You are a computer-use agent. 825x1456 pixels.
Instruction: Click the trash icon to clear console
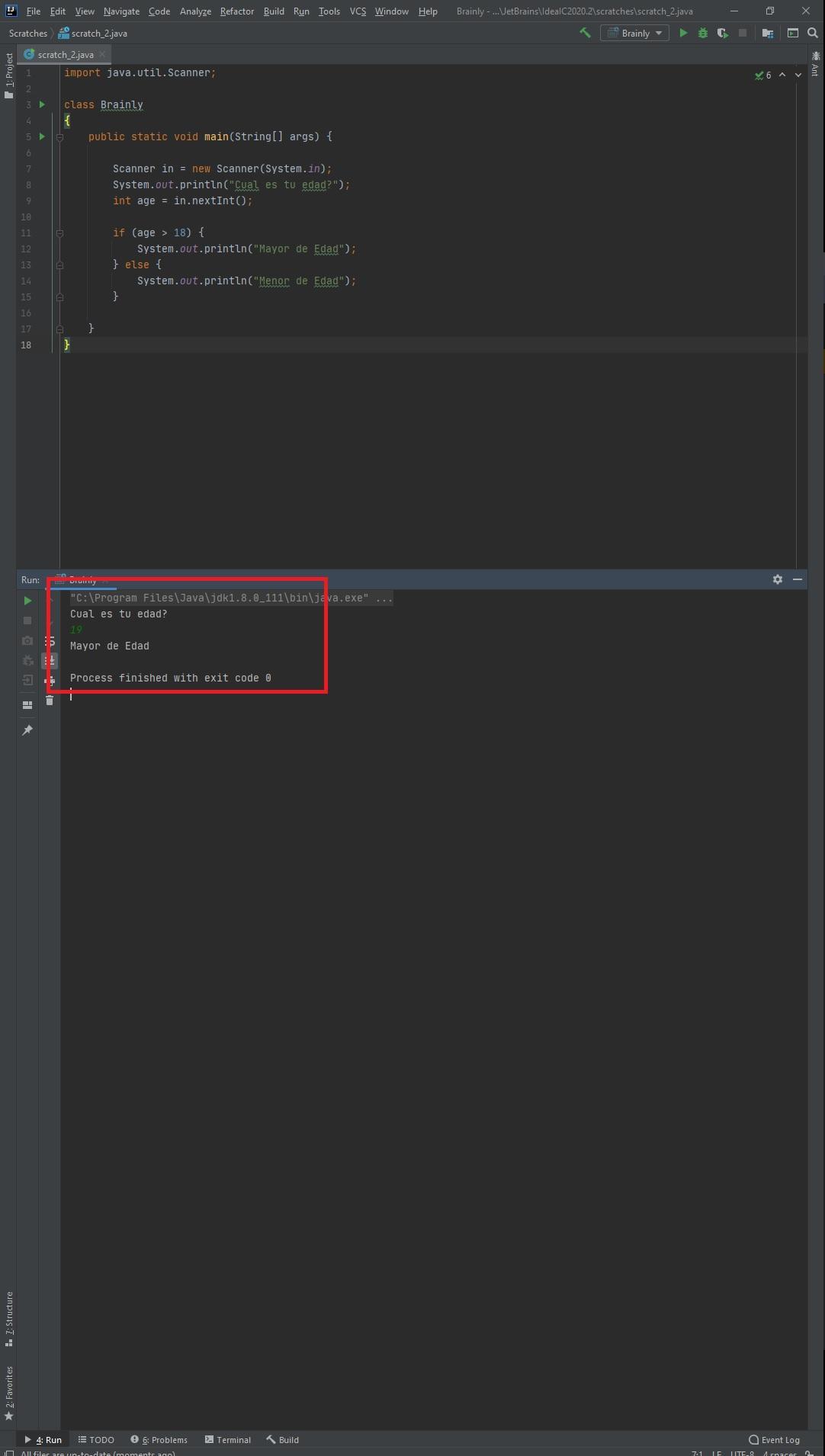click(x=50, y=701)
